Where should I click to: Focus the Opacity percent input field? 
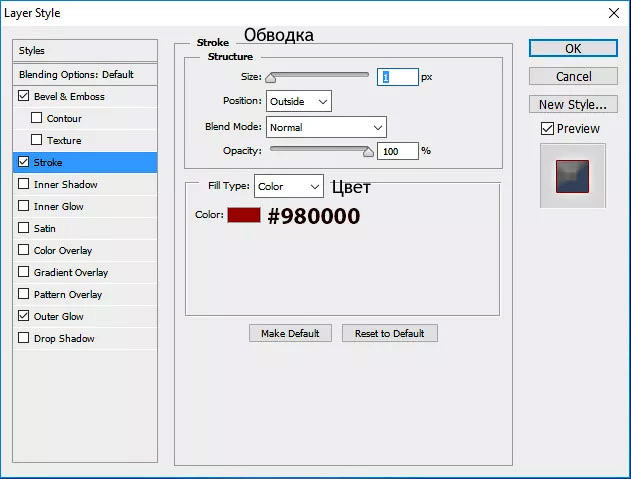pos(398,151)
